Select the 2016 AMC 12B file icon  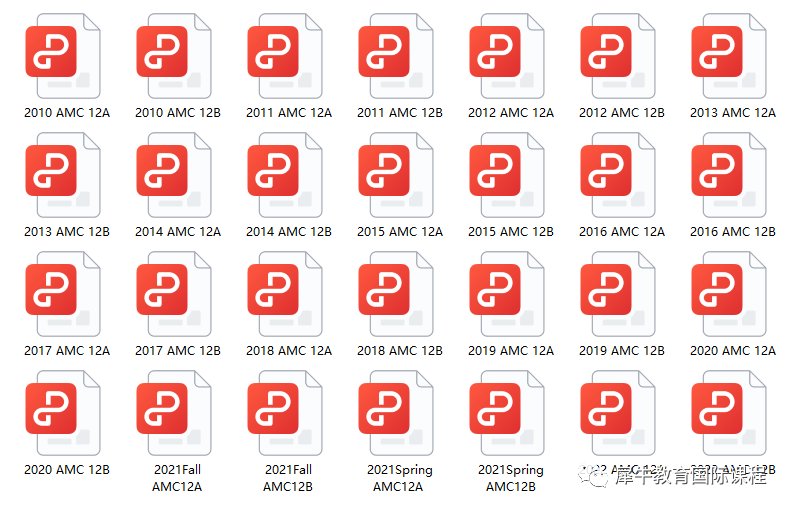(728, 172)
